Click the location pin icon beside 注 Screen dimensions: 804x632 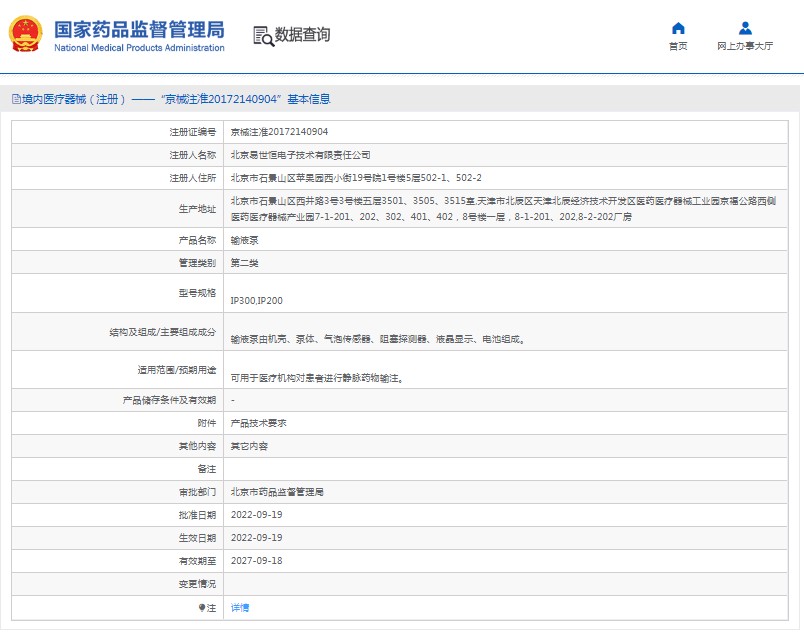click(202, 608)
